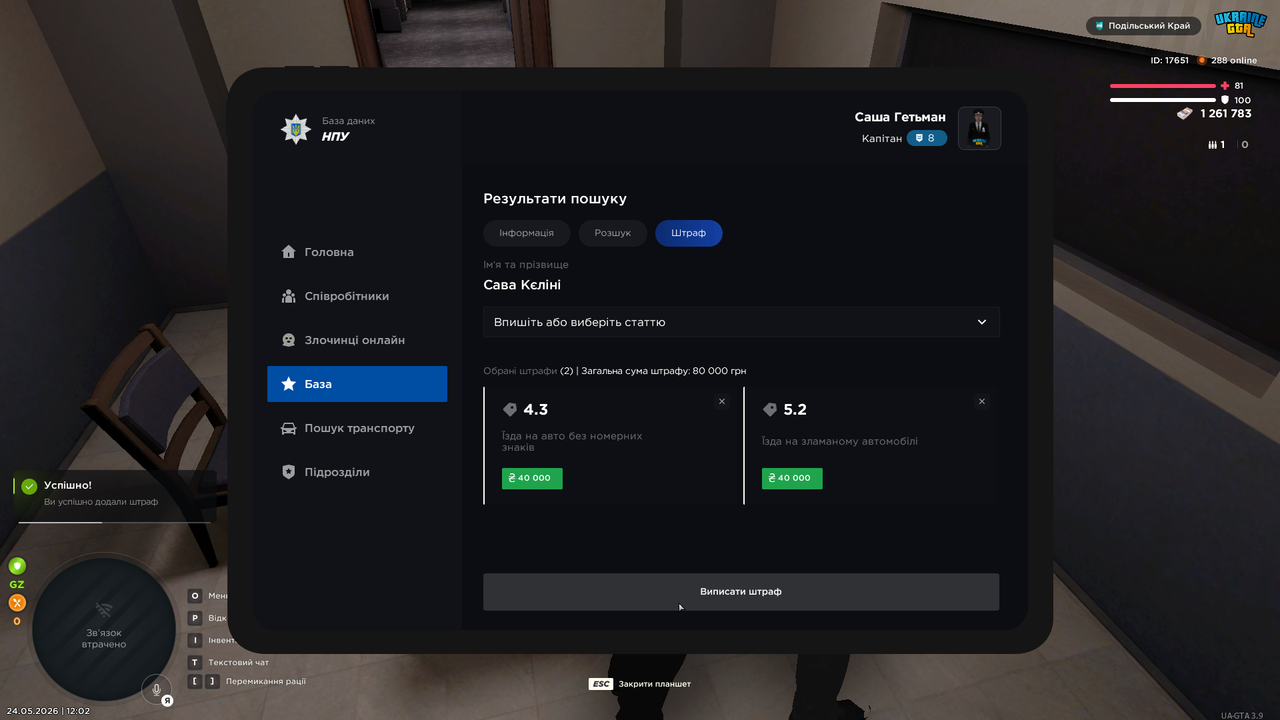
Task: Click the ESC Закрити планшет hint
Action: [x=640, y=684]
